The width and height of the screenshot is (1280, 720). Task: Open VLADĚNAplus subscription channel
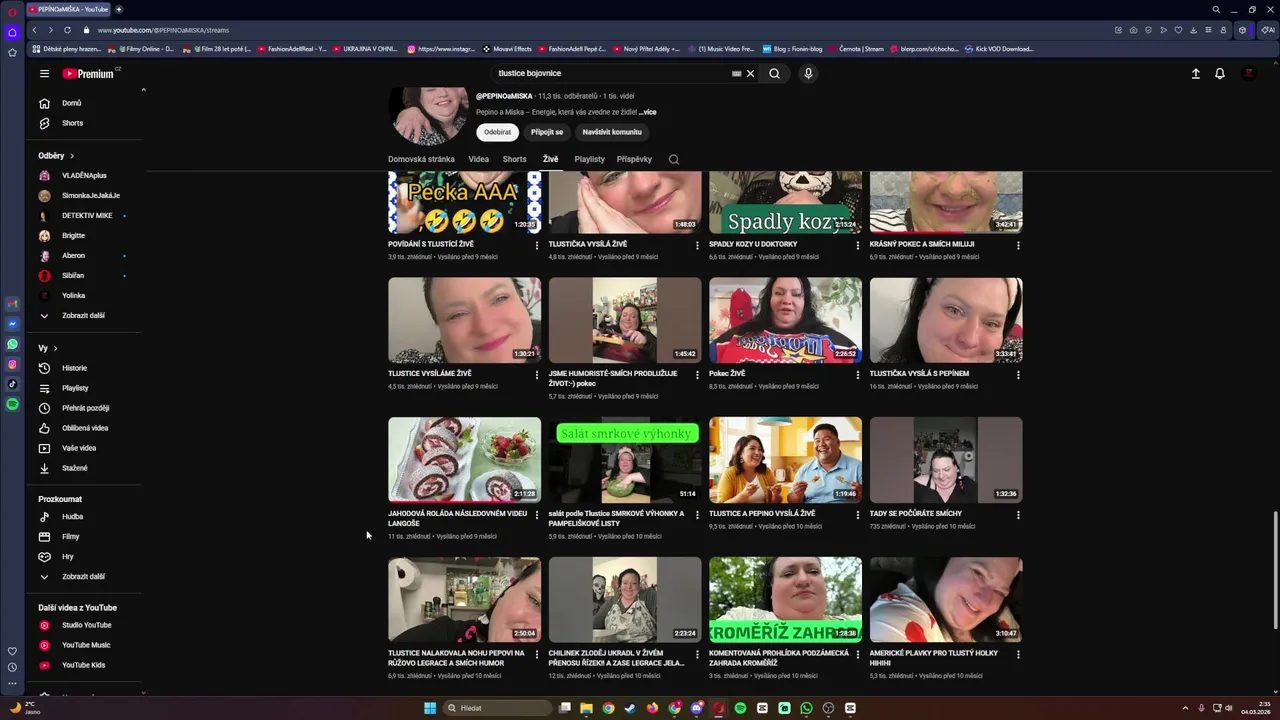pyautogui.click(x=86, y=175)
